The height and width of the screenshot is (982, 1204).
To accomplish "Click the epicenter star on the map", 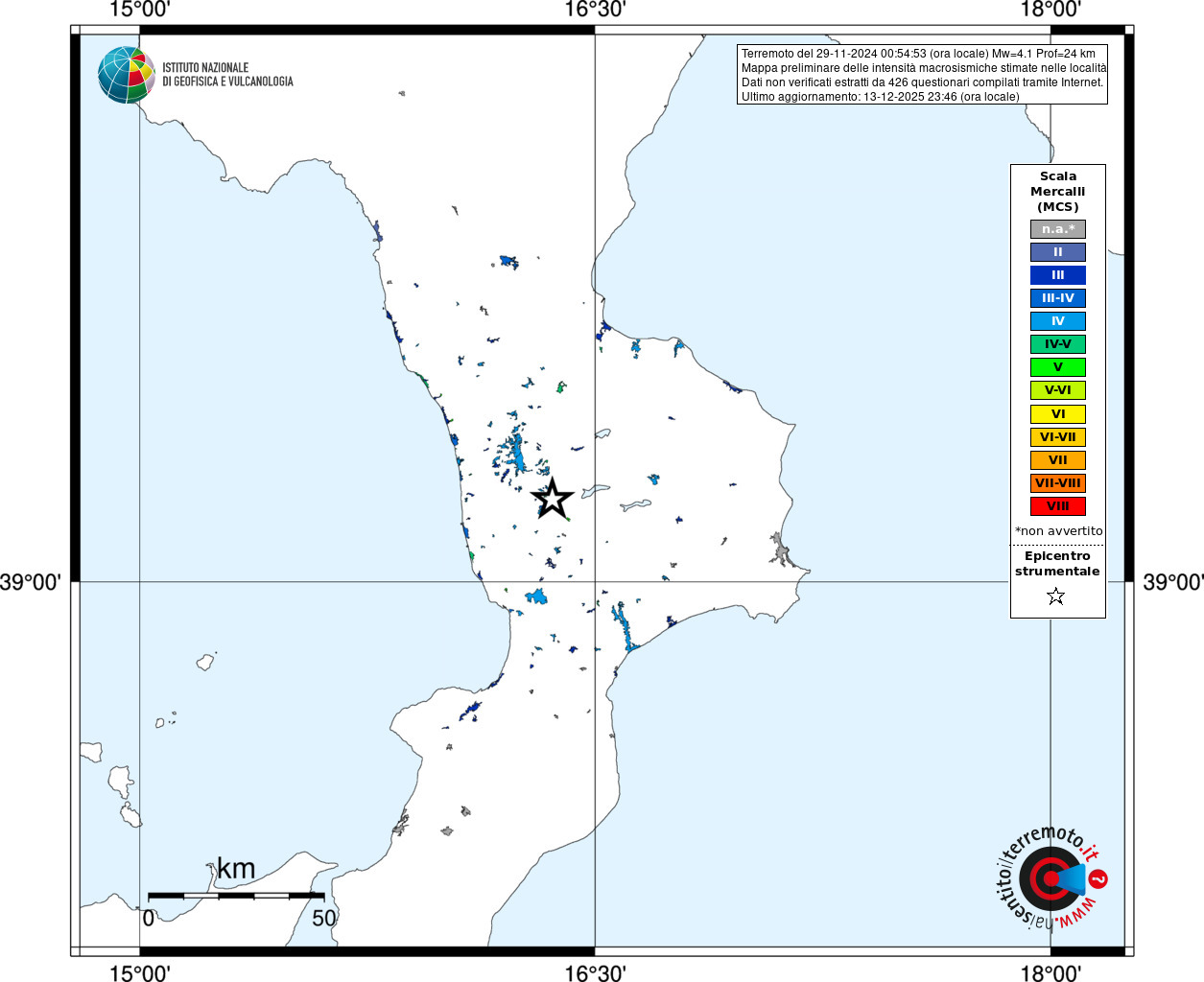I will pos(553,498).
